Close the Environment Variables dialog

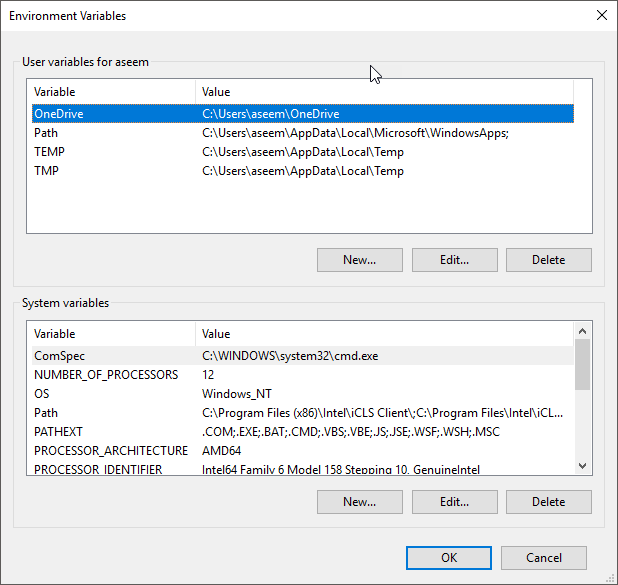point(601,15)
